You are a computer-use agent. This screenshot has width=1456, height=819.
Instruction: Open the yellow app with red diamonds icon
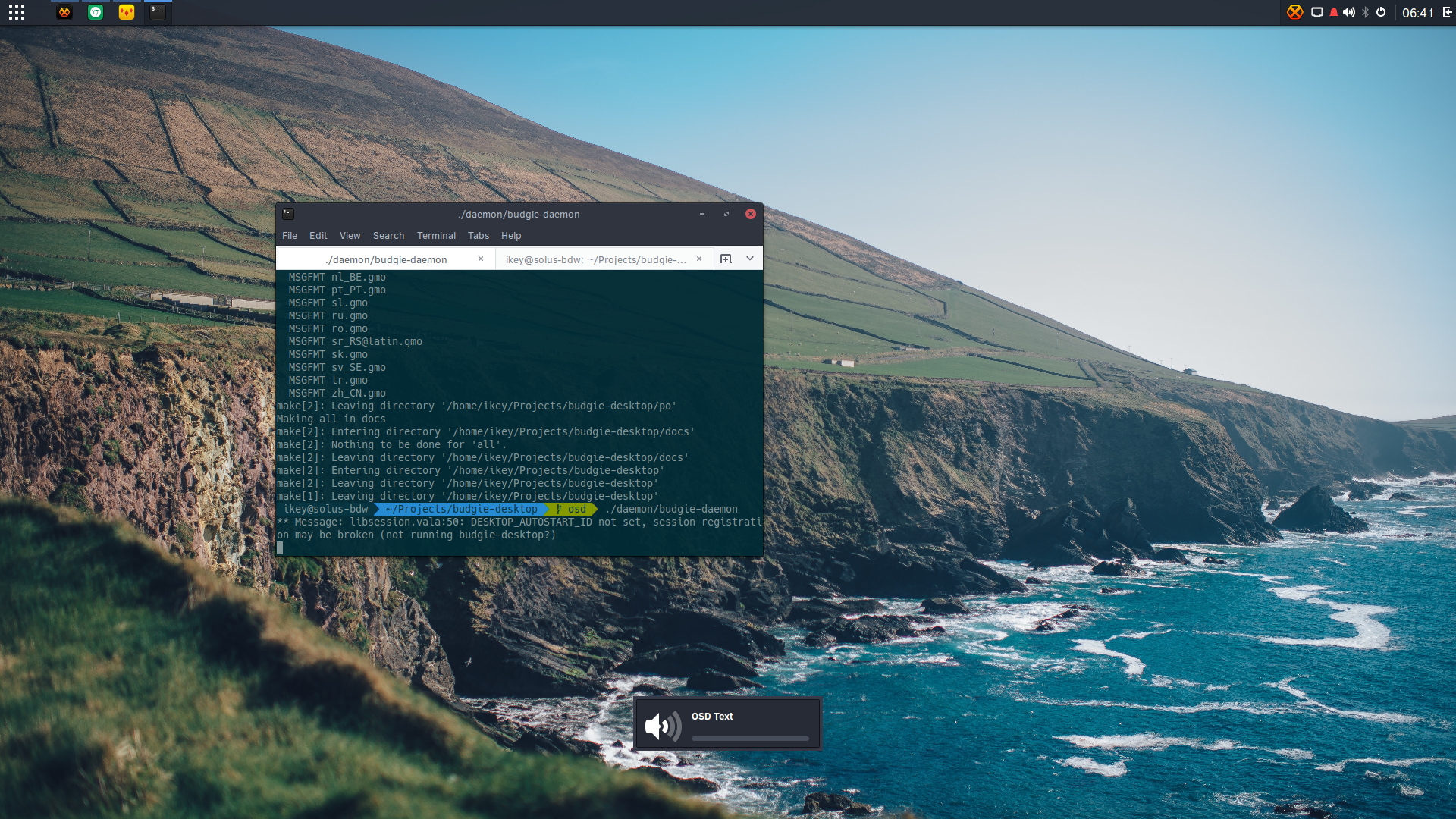click(127, 12)
